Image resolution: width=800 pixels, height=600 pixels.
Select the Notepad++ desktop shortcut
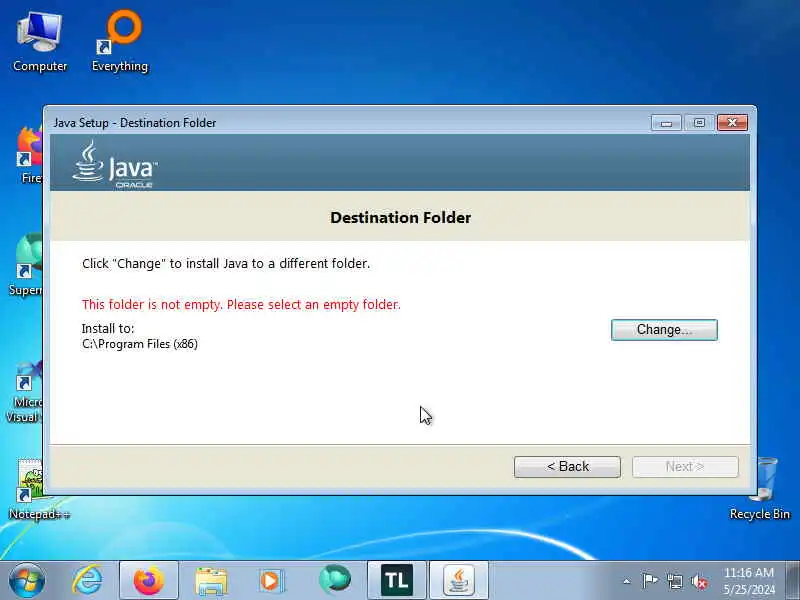32,490
